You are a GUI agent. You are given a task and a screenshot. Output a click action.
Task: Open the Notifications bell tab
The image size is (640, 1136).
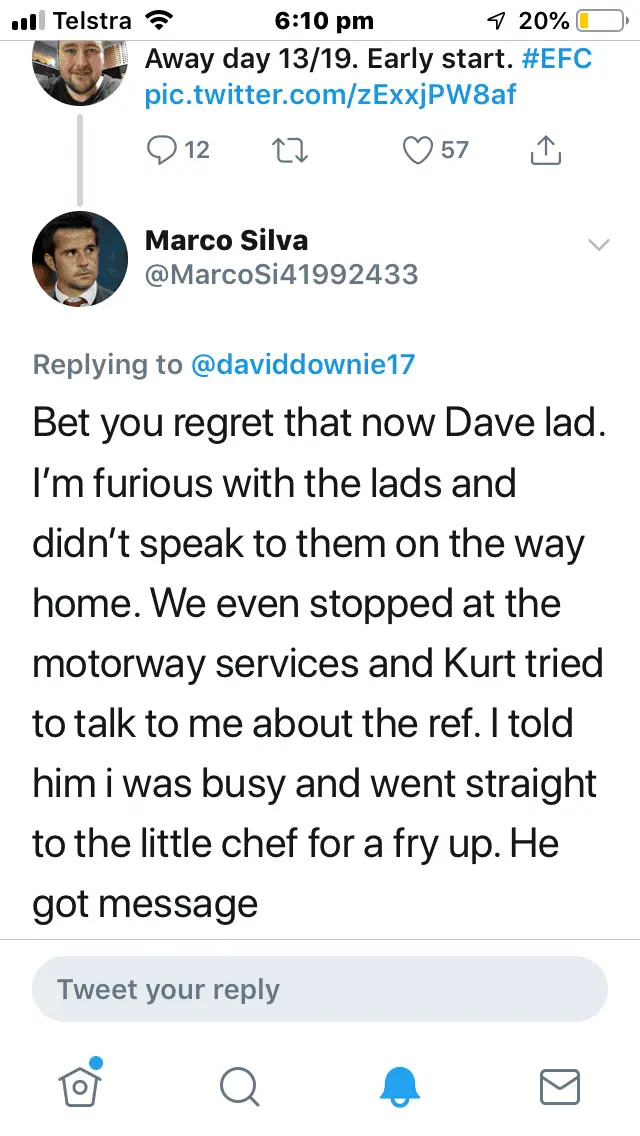point(400,1085)
